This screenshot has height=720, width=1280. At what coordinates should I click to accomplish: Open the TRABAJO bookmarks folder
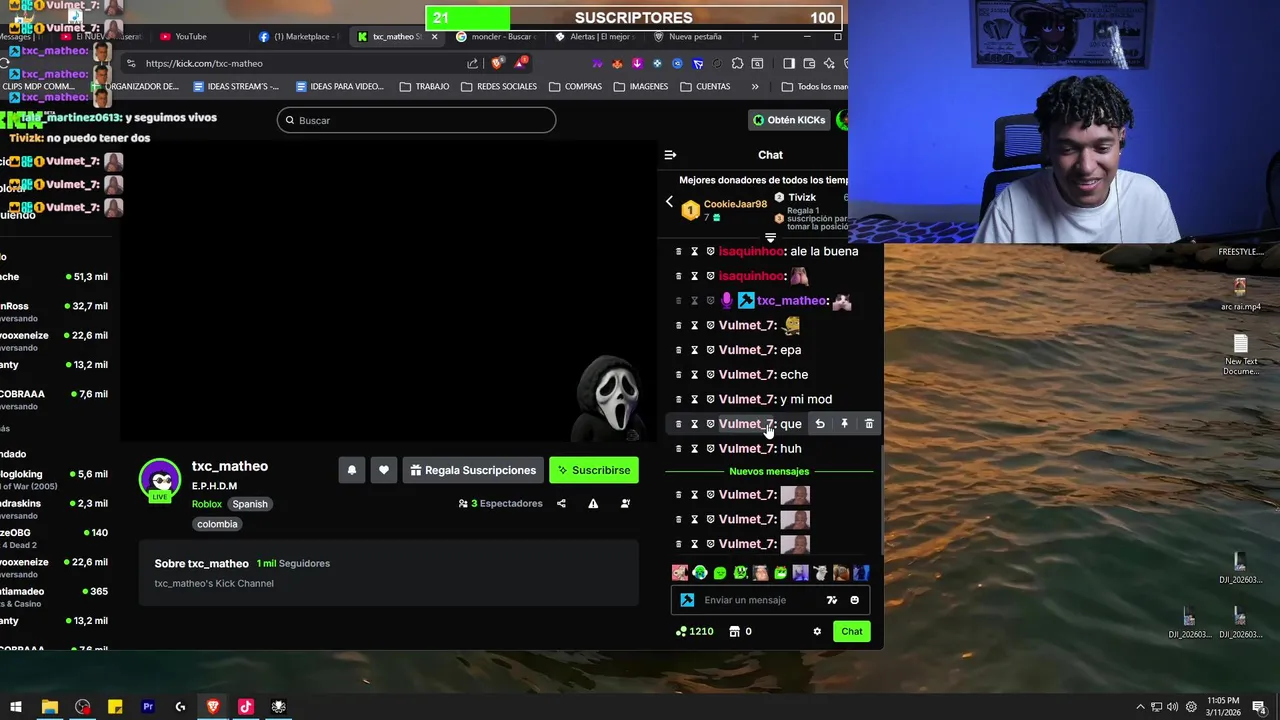pos(424,87)
